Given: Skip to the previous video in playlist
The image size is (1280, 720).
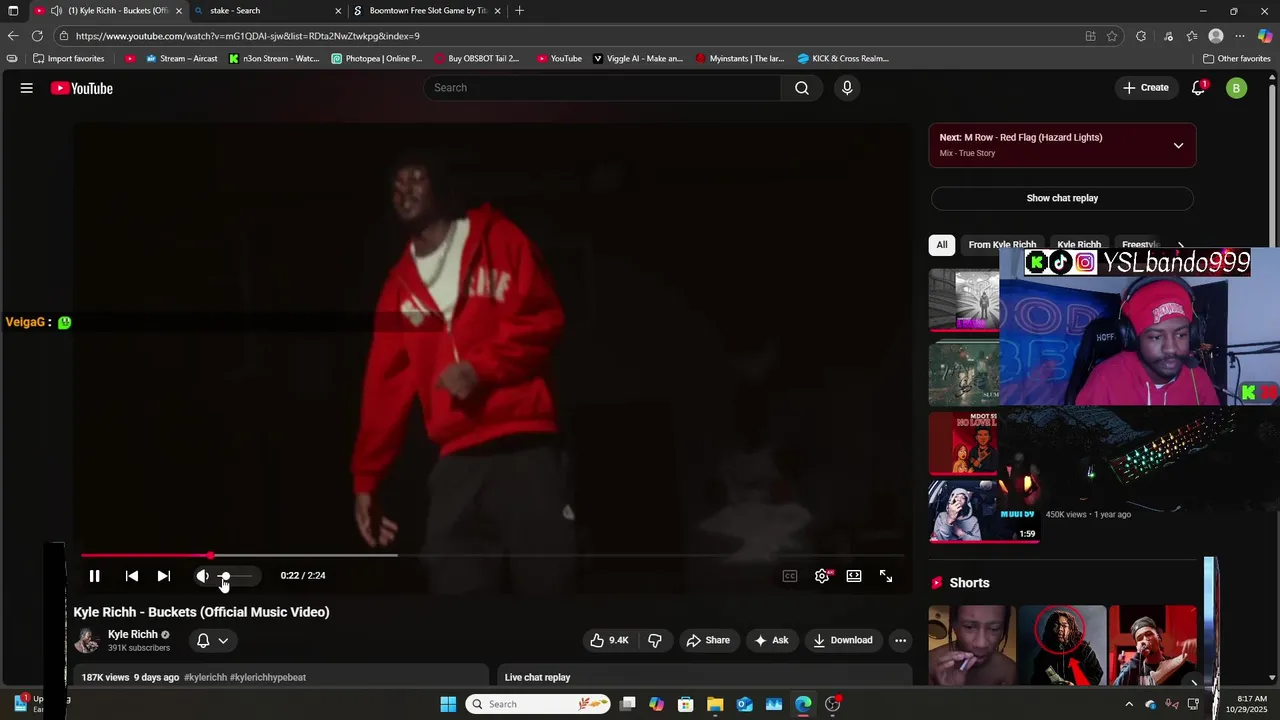Looking at the screenshot, I should pos(132,576).
